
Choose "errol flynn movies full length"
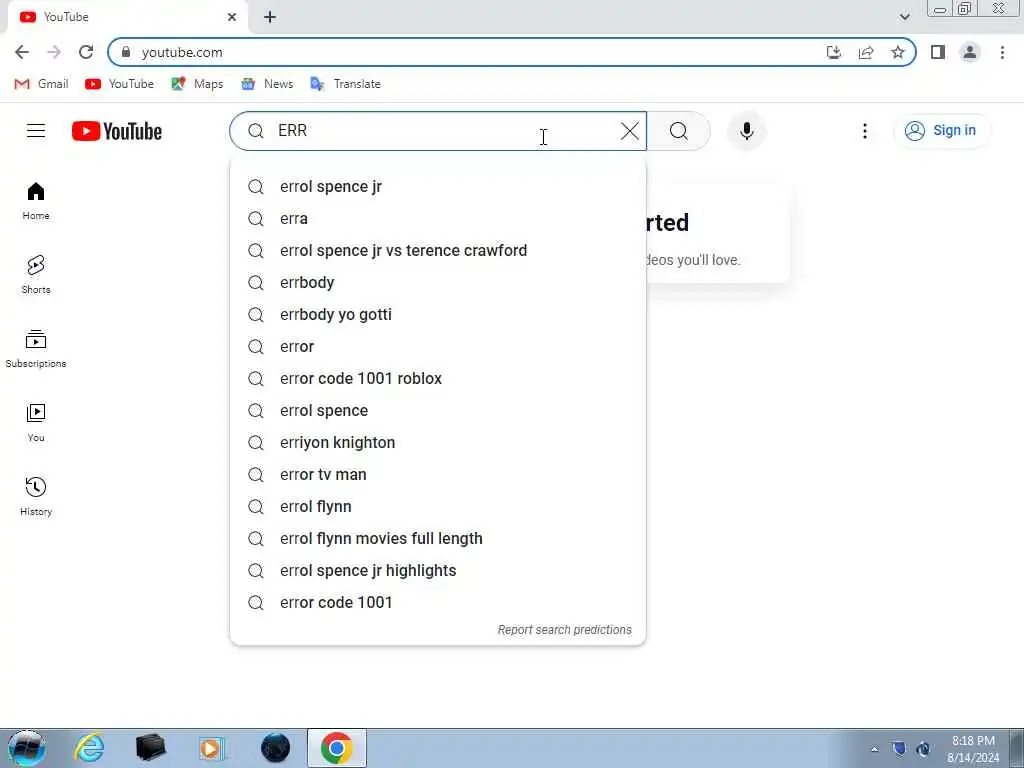coord(438,539)
